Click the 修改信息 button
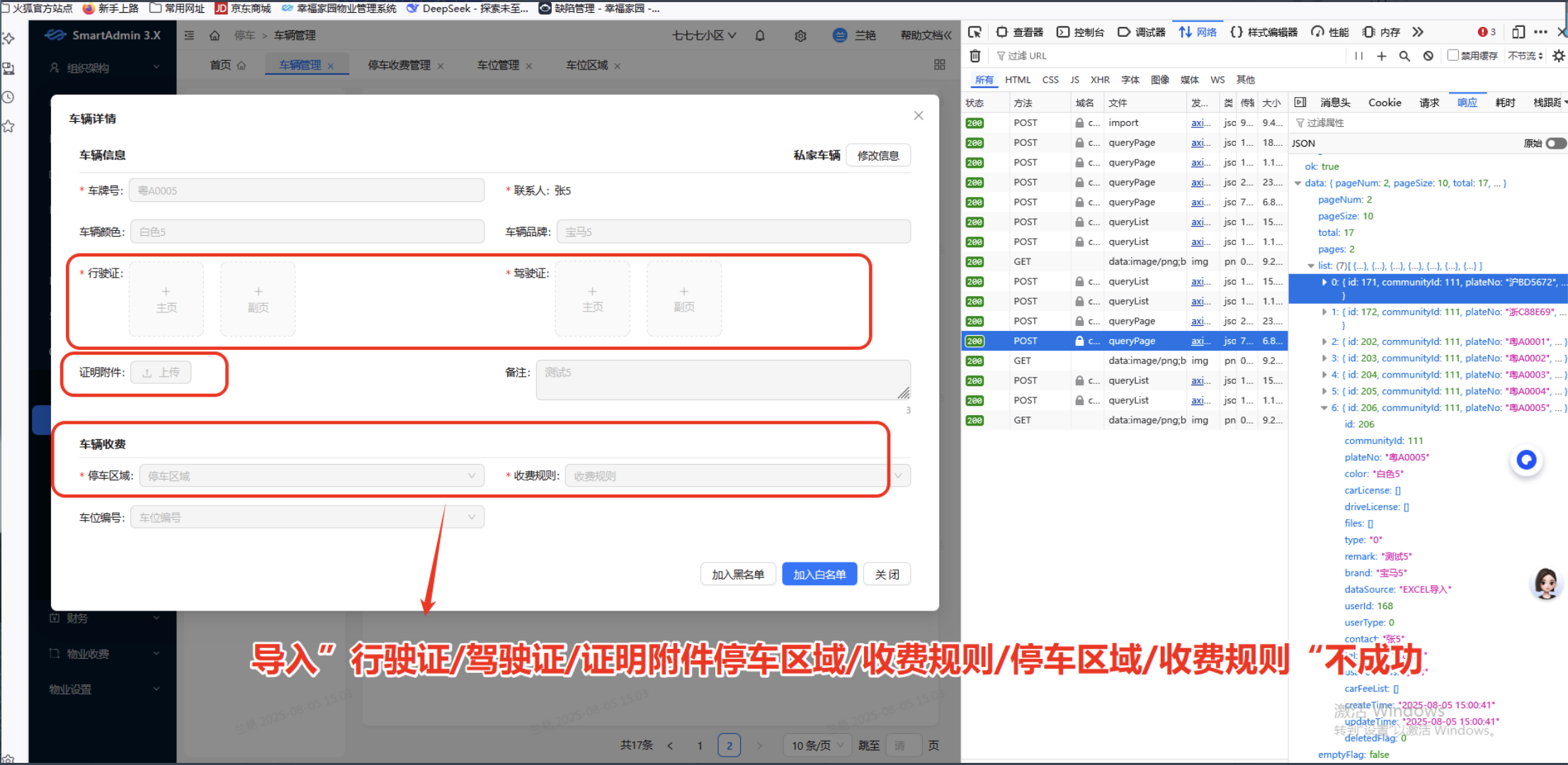The height and width of the screenshot is (765, 1568). tap(878, 155)
